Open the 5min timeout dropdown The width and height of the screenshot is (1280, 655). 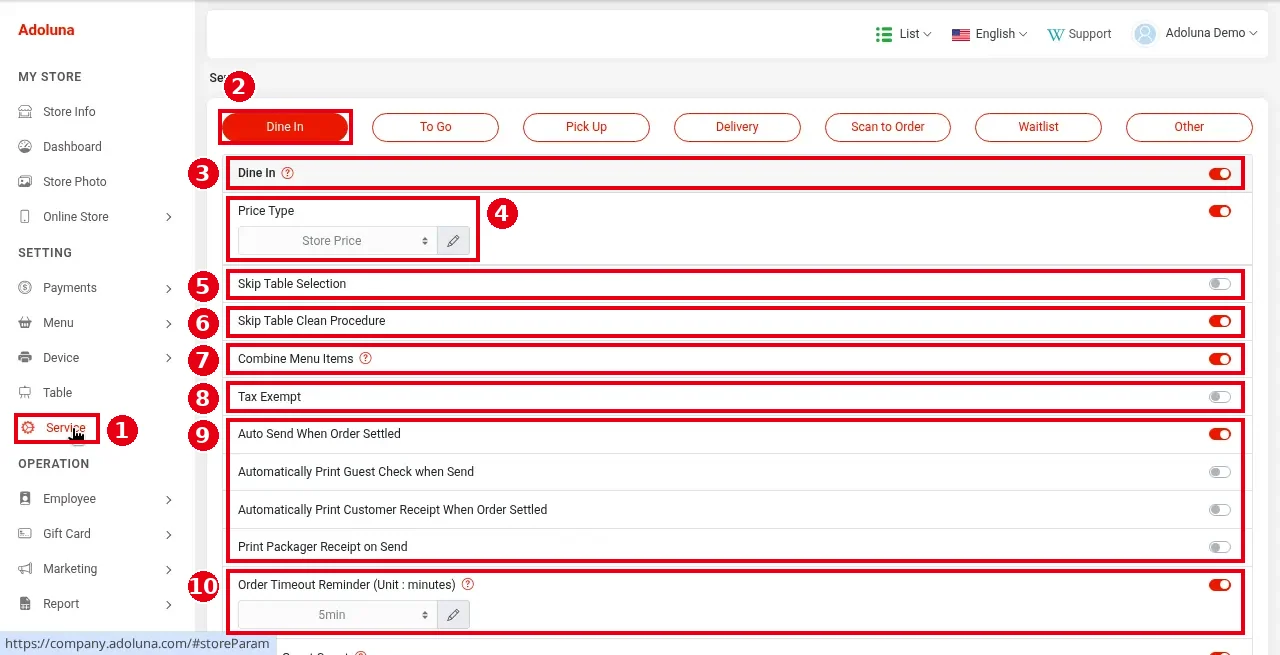click(337, 615)
